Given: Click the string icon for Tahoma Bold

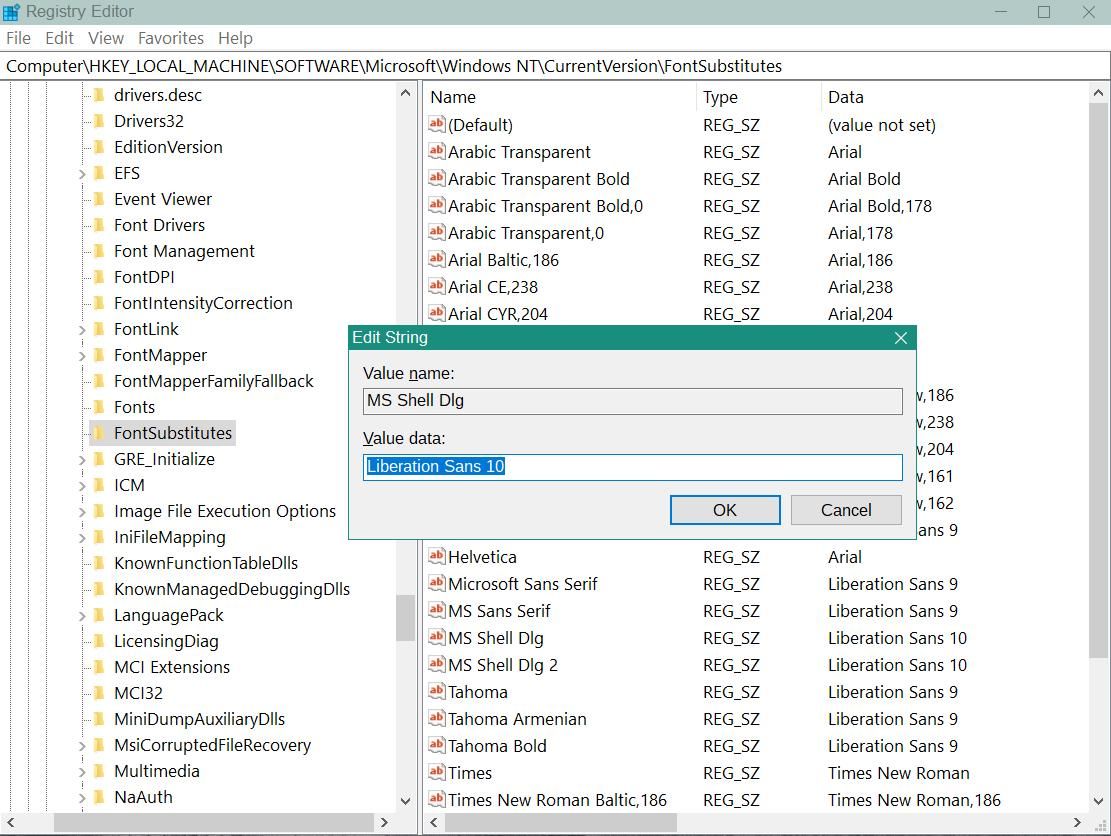Looking at the screenshot, I should [x=436, y=745].
